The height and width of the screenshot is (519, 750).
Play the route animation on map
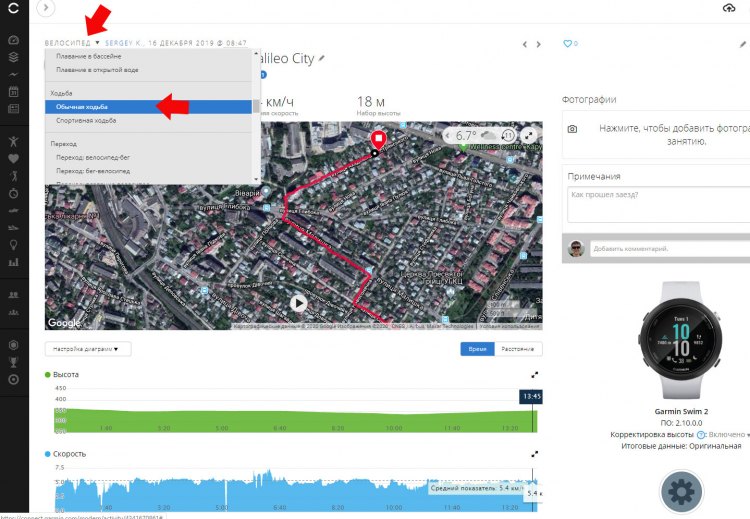pos(298,303)
